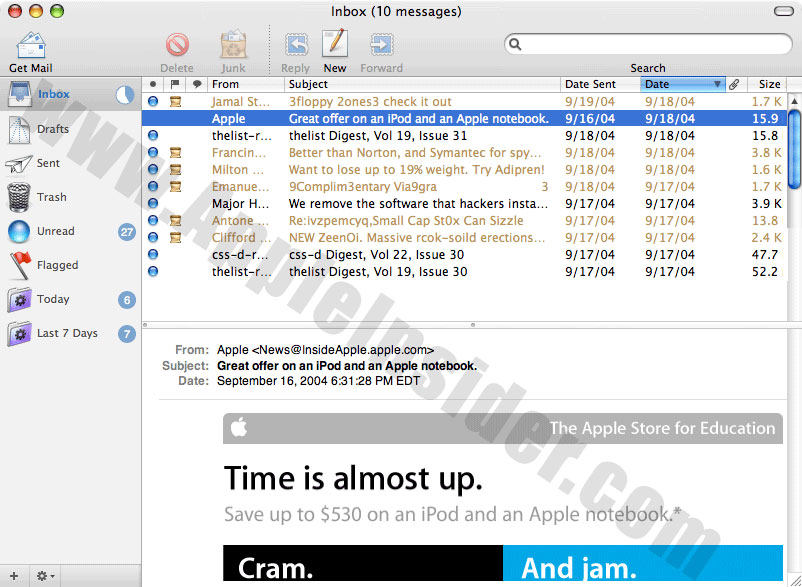Sort by the unread status column header

[x=152, y=84]
